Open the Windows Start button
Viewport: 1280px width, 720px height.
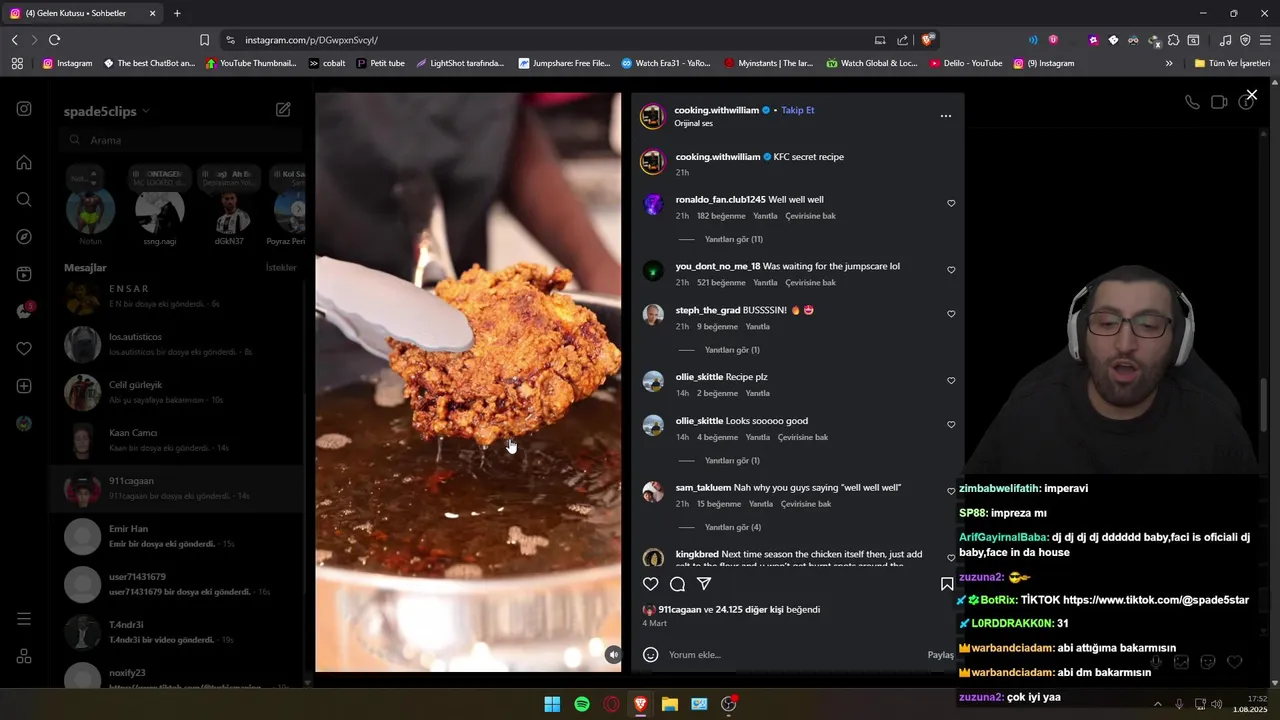[x=552, y=704]
